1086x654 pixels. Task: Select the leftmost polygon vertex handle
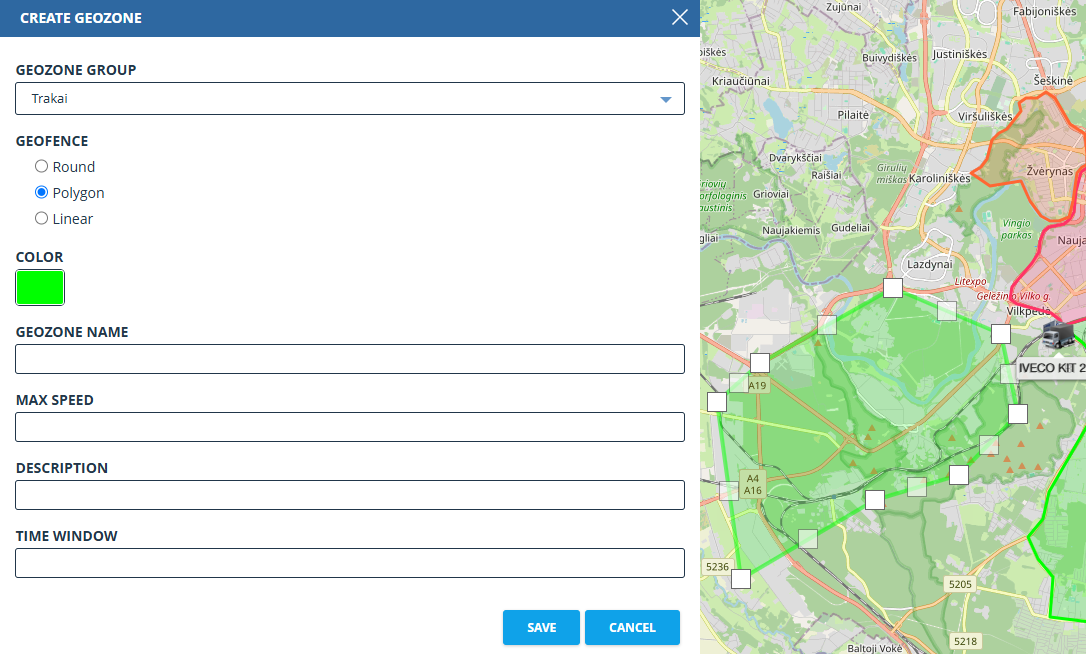click(x=717, y=402)
